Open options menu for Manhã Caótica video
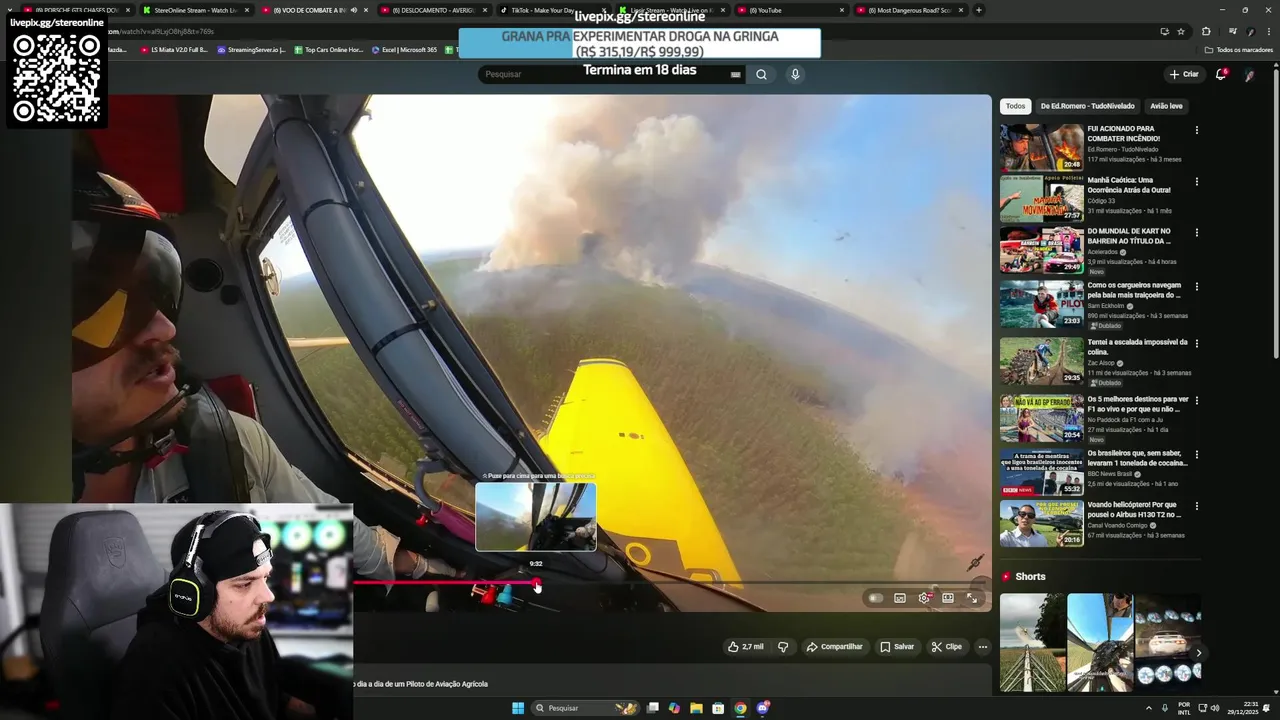The width and height of the screenshot is (1280, 720). click(x=1196, y=182)
